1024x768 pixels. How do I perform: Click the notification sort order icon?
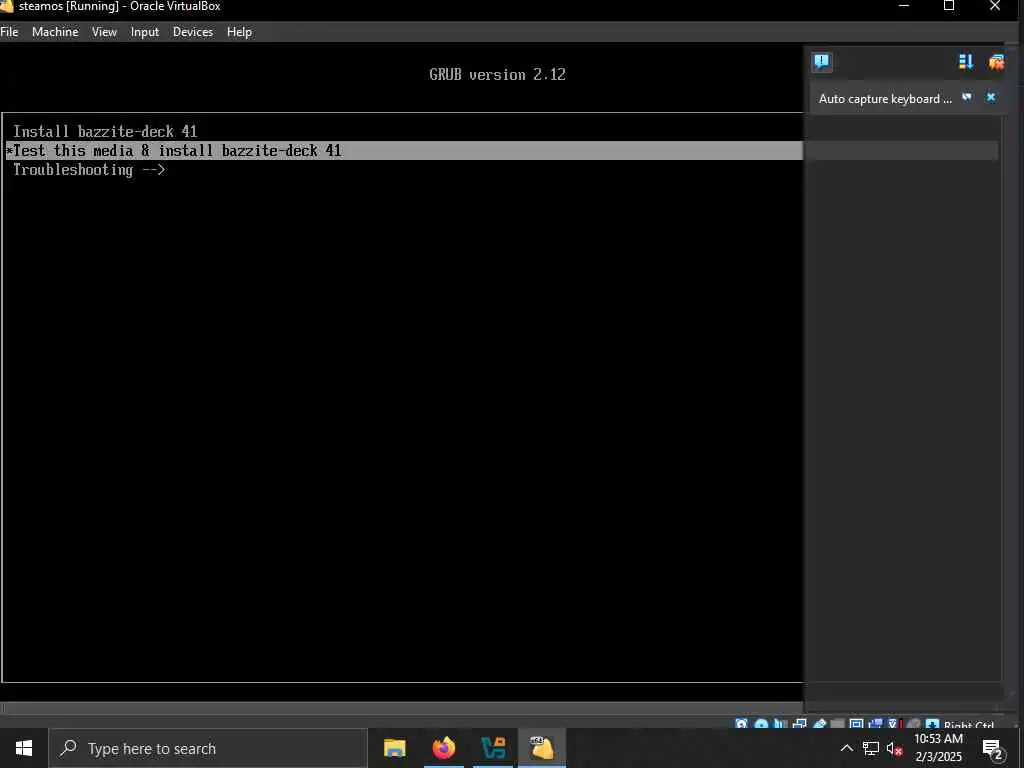[x=965, y=62]
